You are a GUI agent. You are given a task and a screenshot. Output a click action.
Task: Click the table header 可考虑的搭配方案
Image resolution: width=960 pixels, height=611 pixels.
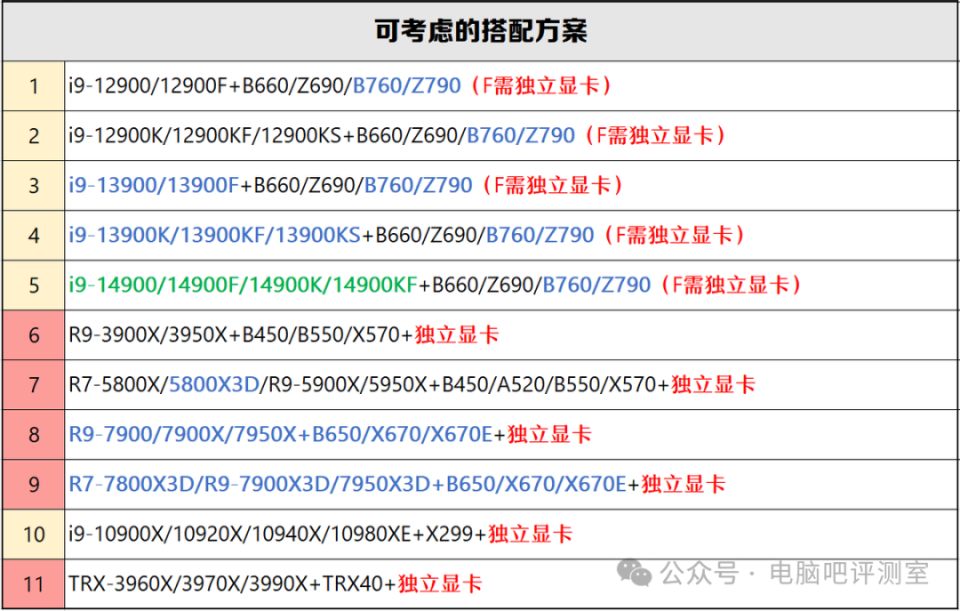point(481,31)
